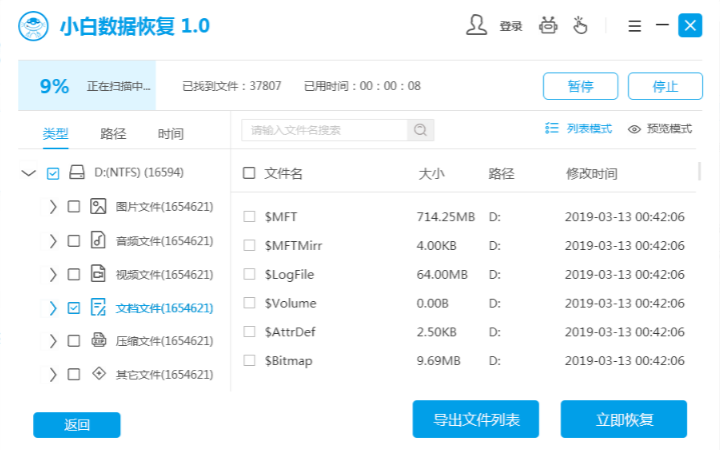The height and width of the screenshot is (450, 720).
Task: Click the user login avatar icon
Action: click(x=477, y=25)
